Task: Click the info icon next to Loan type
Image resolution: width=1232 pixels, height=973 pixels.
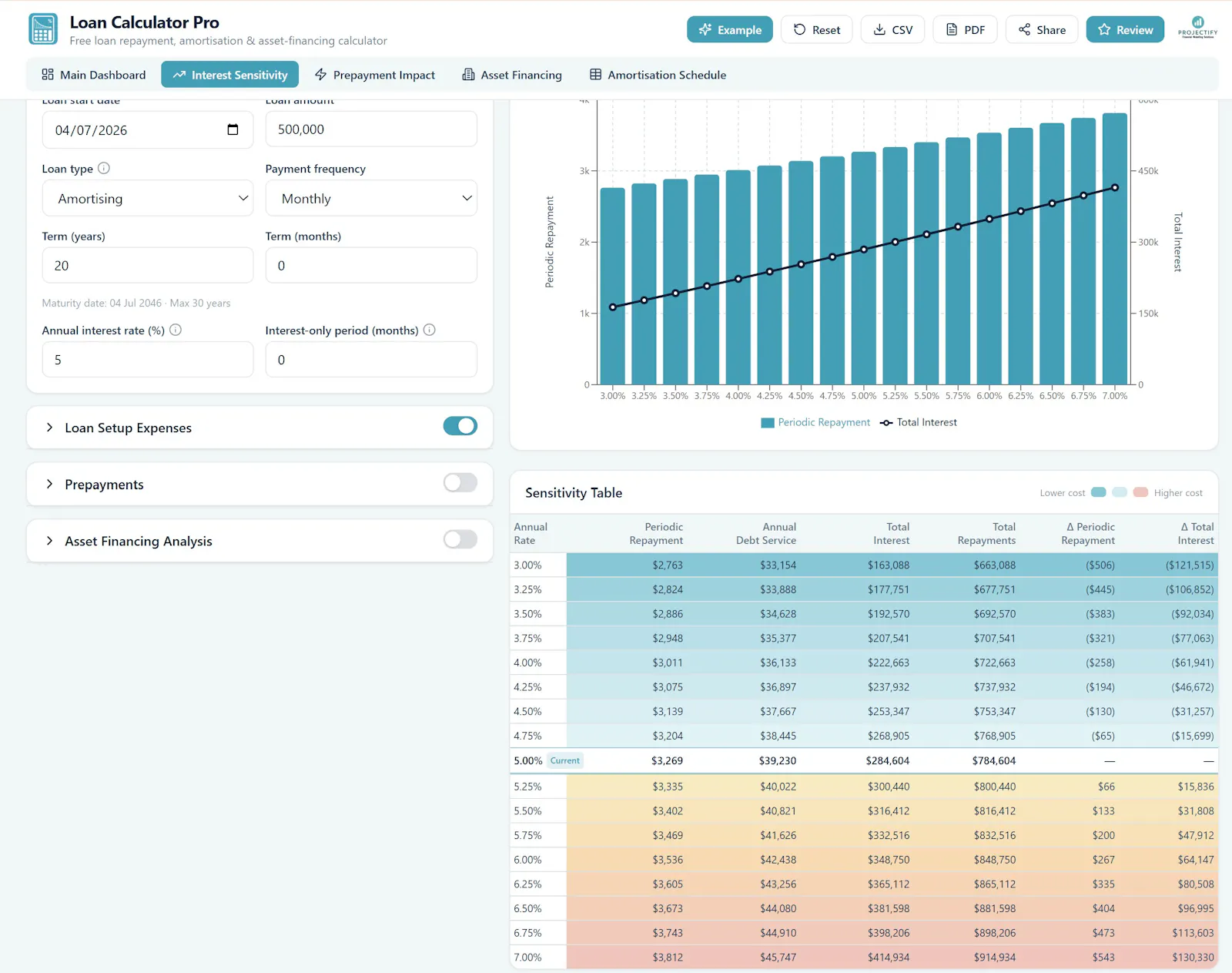Action: [104, 168]
